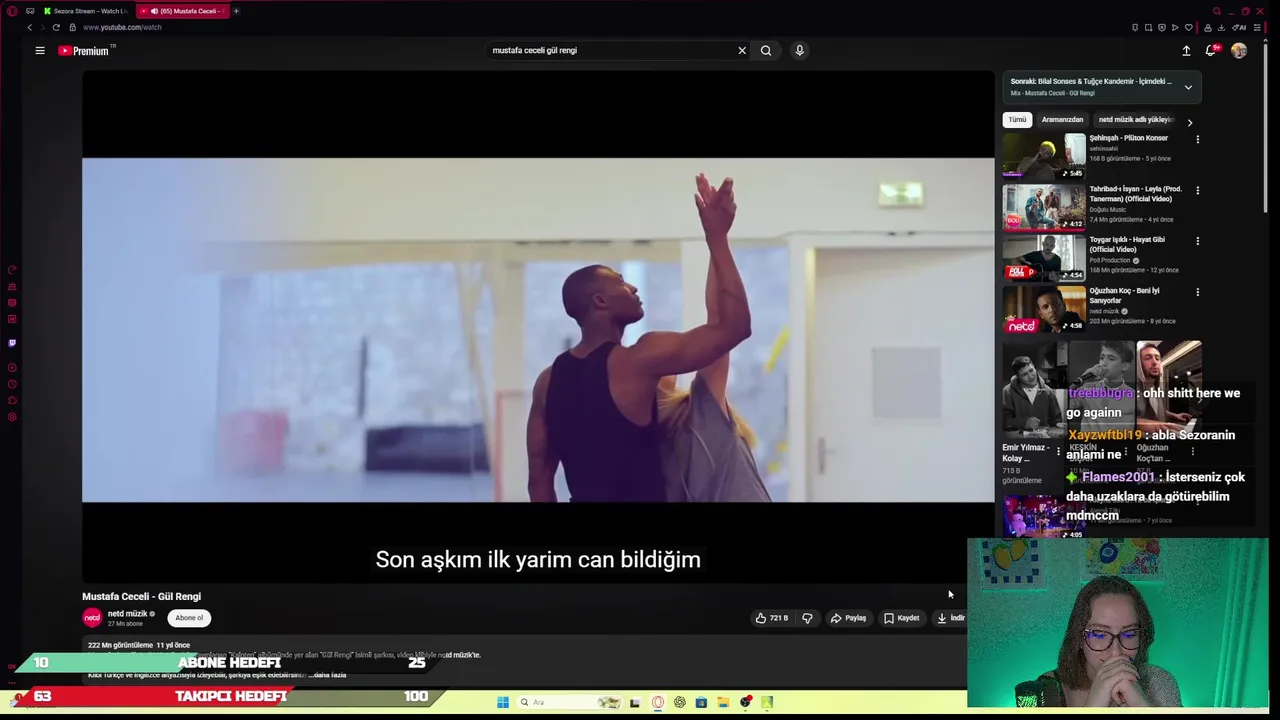
Task: Open options for Şehinşah - Plüton Konser
Action: tap(1197, 139)
